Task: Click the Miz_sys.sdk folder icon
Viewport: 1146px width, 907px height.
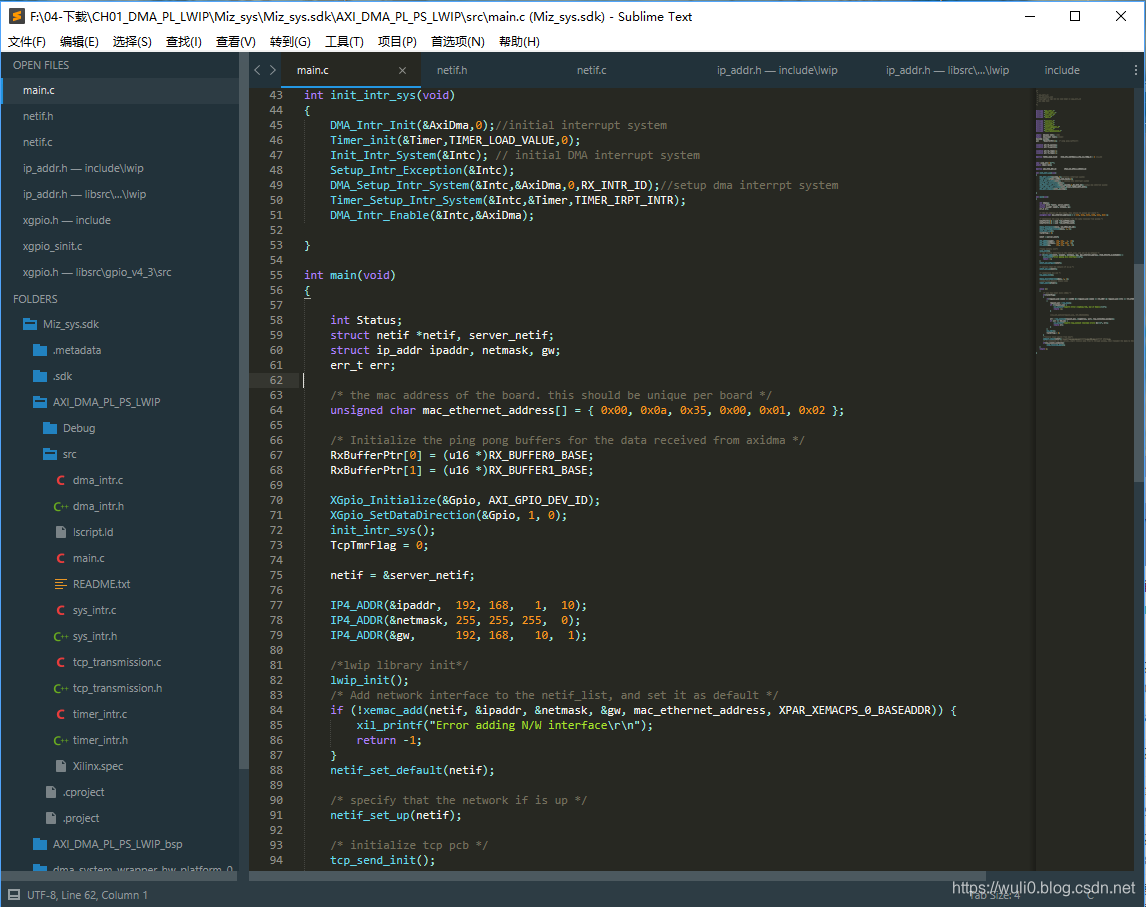Action: click(30, 324)
